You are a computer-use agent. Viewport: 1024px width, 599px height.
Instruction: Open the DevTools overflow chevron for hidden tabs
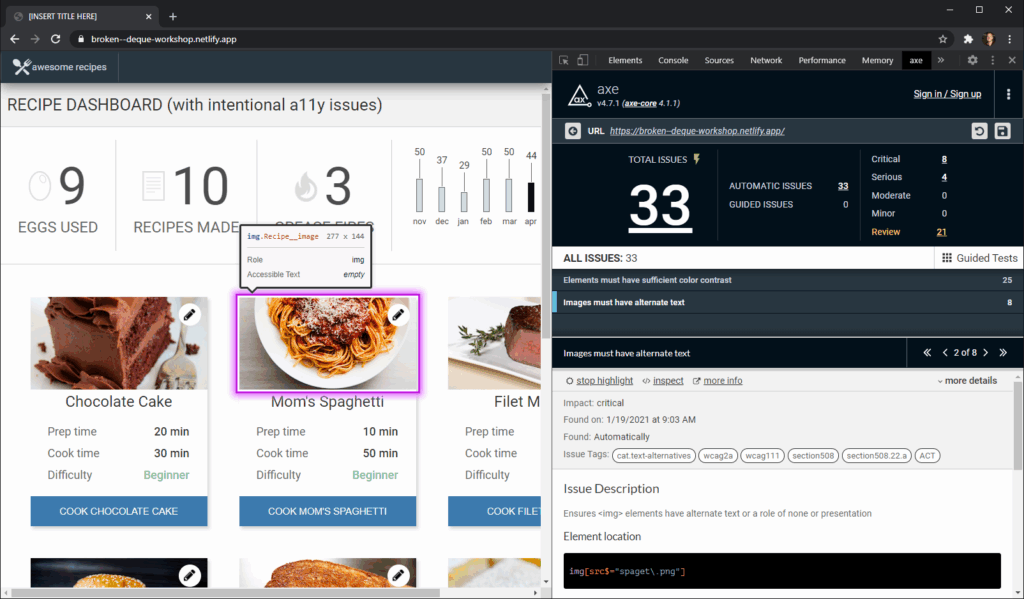point(941,60)
